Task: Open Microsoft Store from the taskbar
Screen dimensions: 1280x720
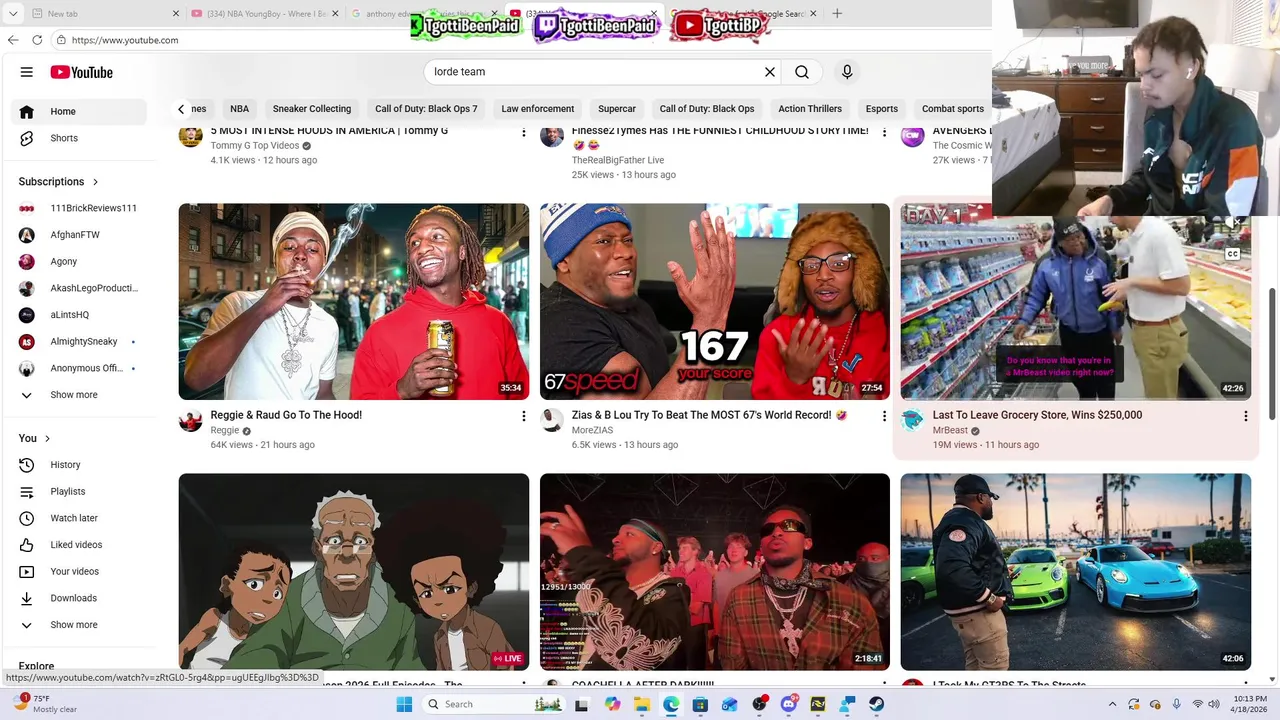Action: click(x=700, y=704)
